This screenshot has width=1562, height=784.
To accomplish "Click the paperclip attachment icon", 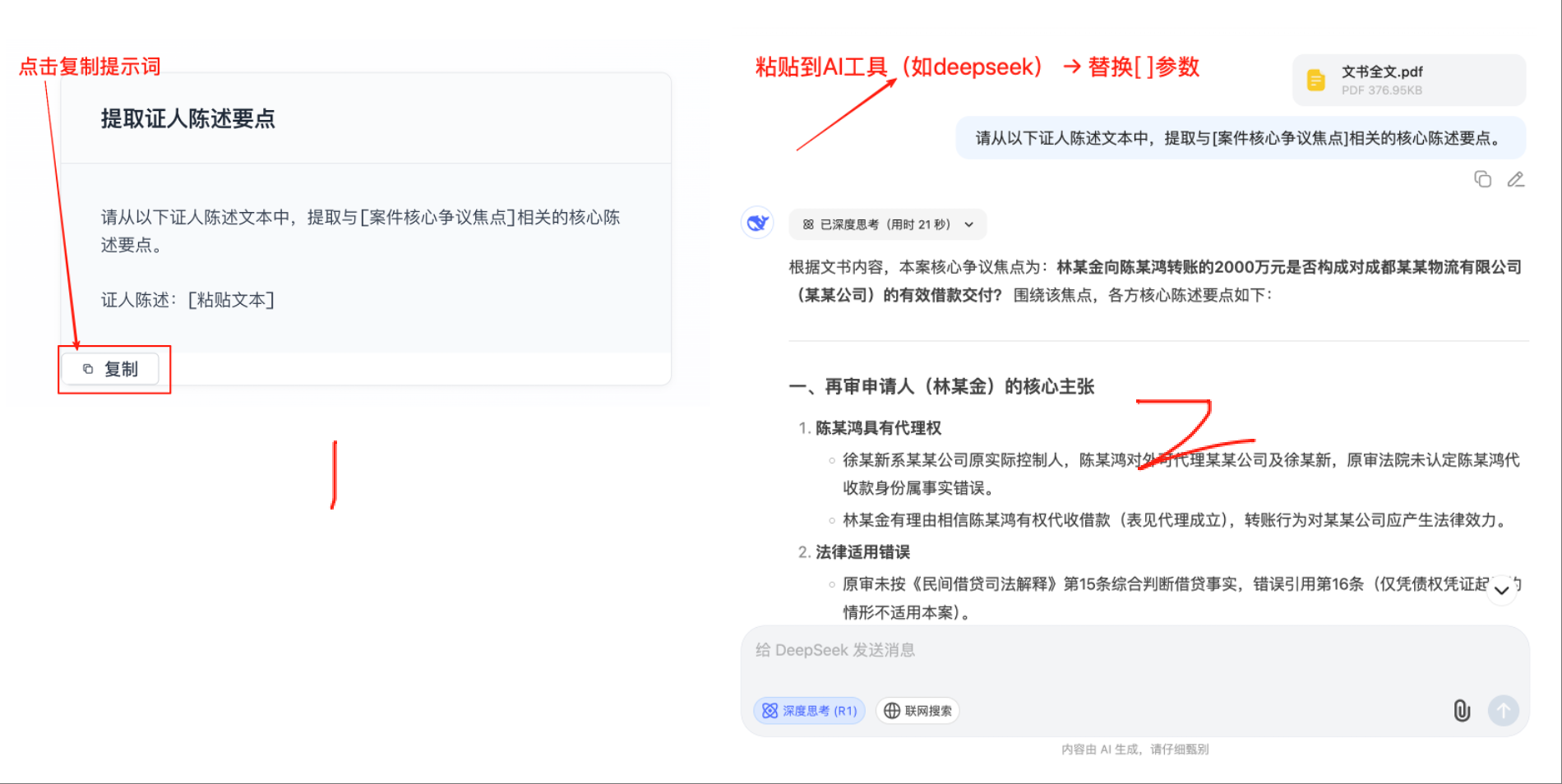I will coord(1461,710).
